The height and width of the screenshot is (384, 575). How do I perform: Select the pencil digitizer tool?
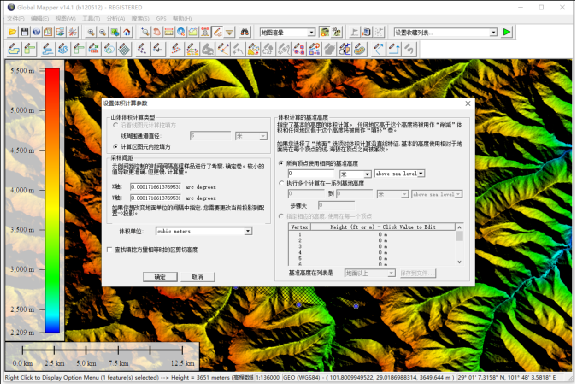pos(217,32)
